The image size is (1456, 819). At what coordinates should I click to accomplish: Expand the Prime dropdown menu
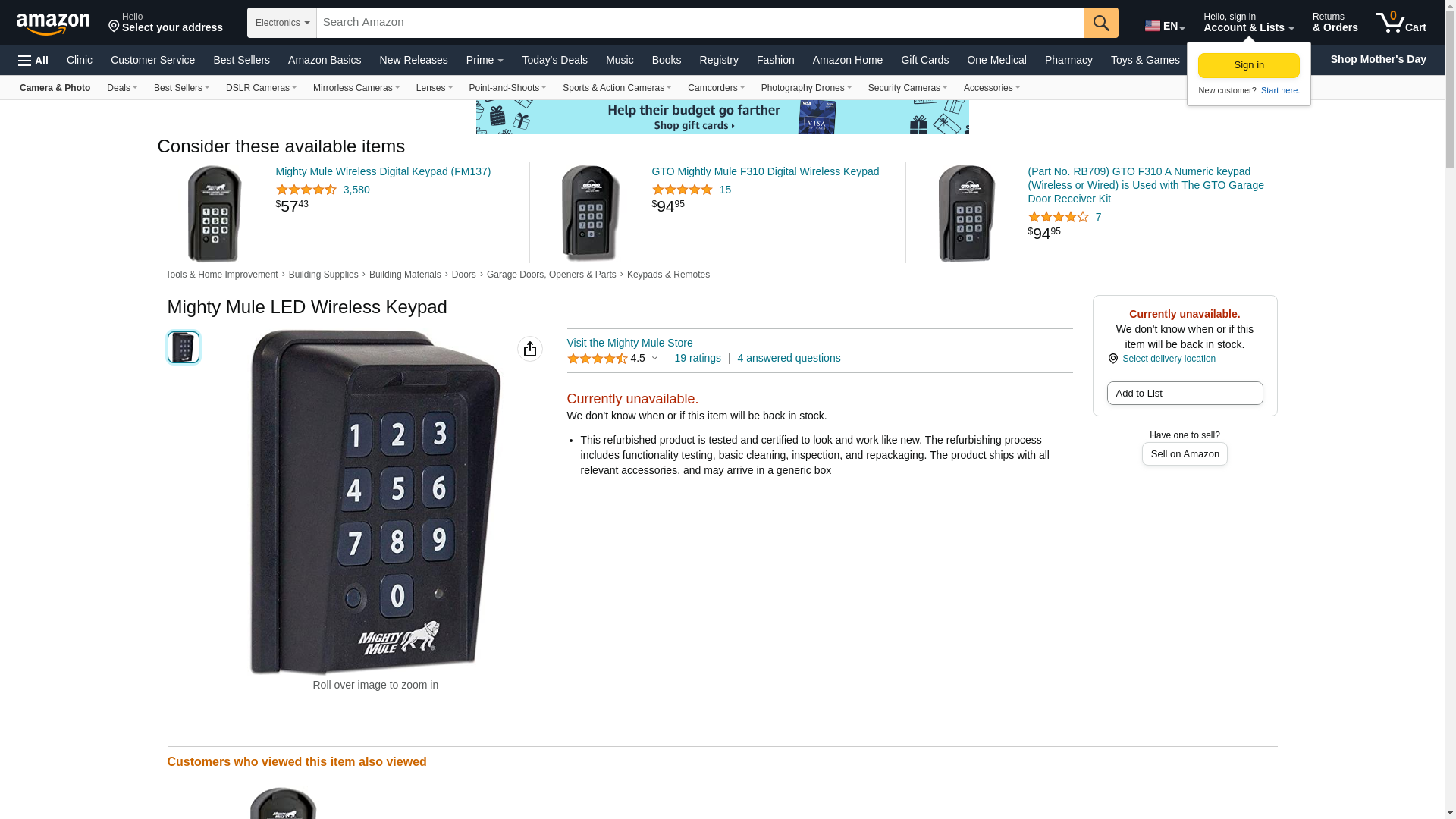click(485, 60)
